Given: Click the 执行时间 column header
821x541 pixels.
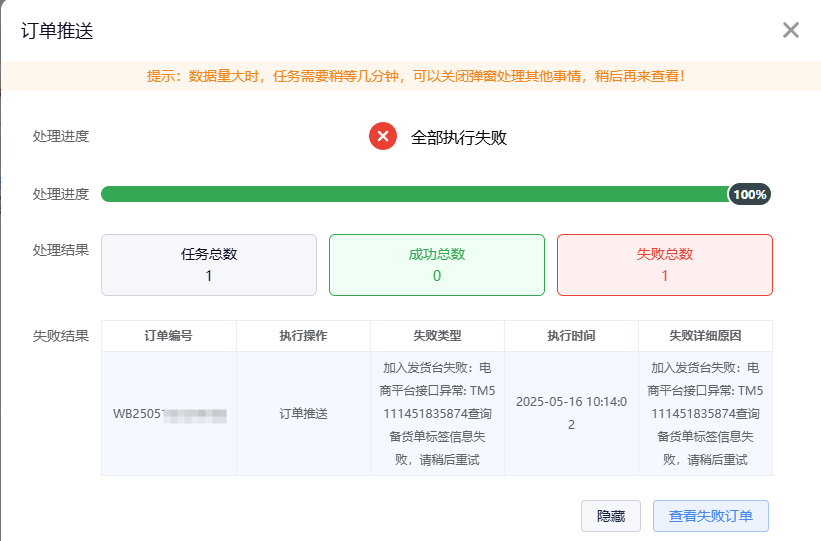Looking at the screenshot, I should [x=571, y=336].
